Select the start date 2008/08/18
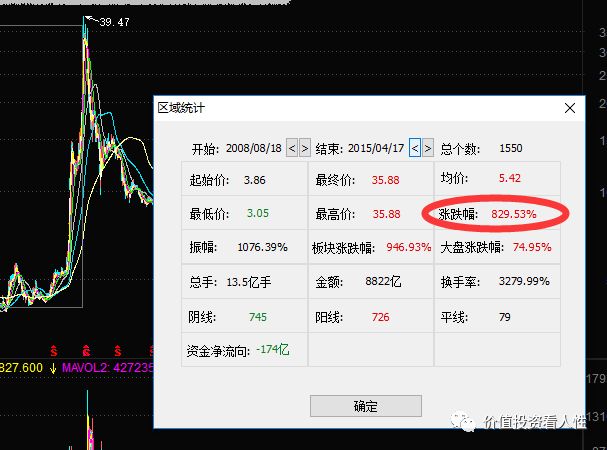This screenshot has height=450, width=607. pos(254,148)
